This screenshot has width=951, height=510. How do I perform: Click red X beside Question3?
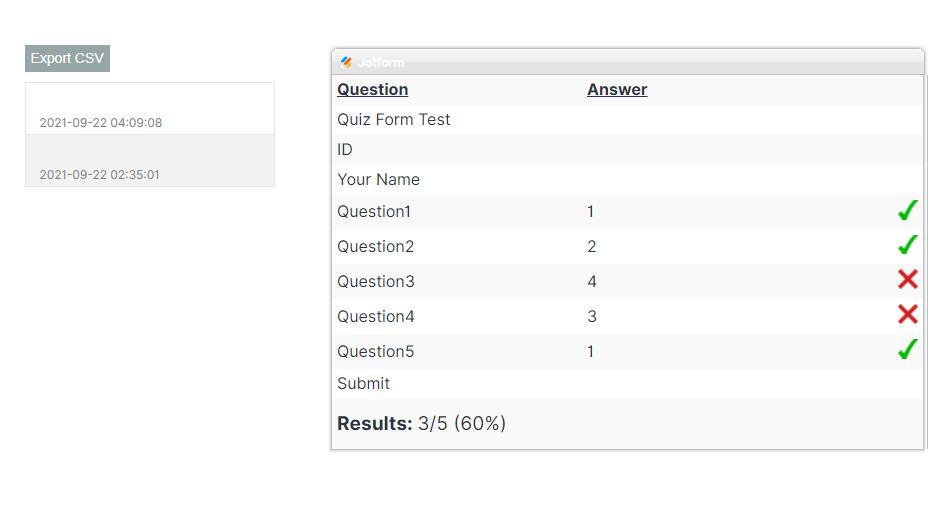tap(907, 281)
